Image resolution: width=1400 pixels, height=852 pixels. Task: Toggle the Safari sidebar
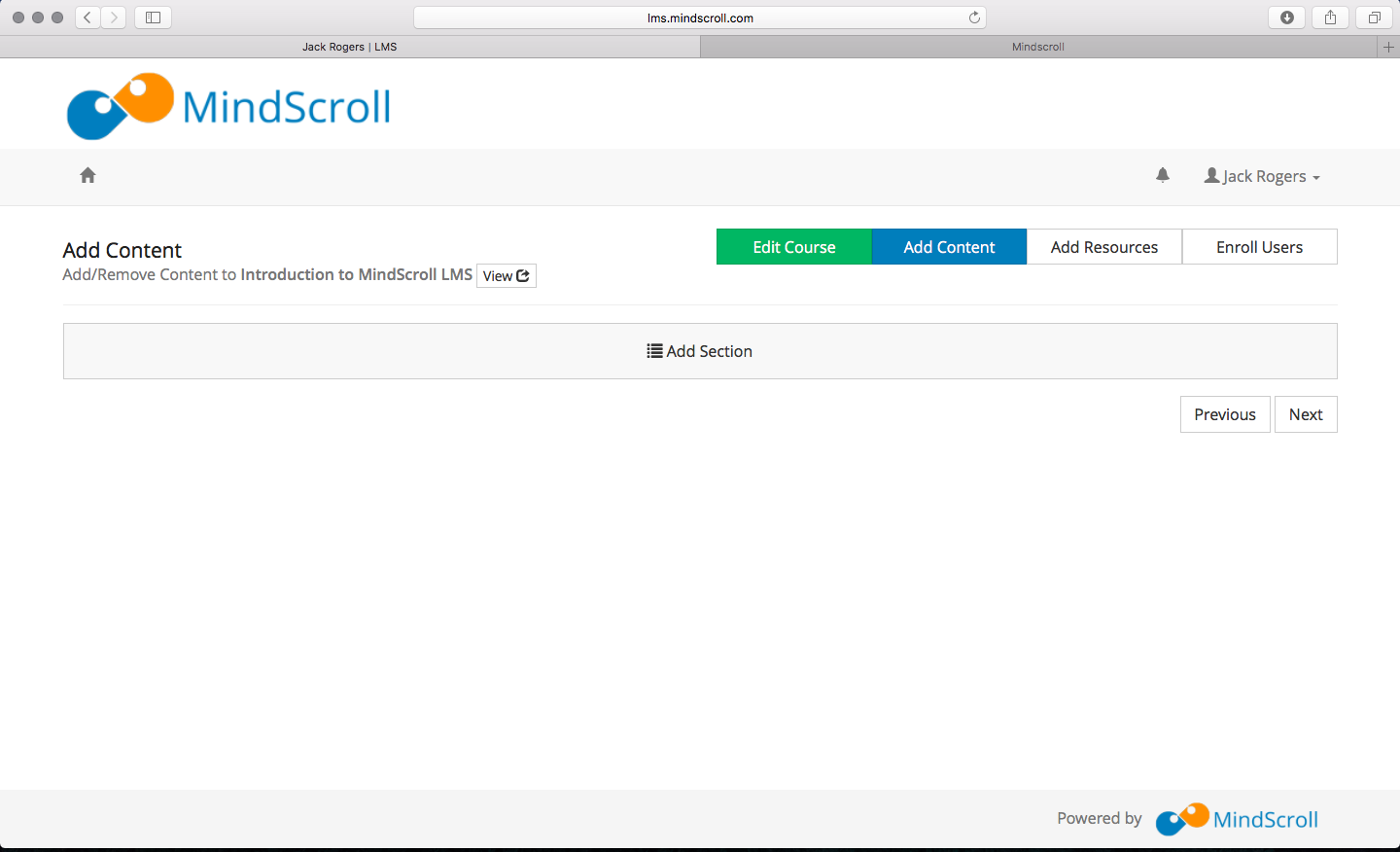(153, 18)
